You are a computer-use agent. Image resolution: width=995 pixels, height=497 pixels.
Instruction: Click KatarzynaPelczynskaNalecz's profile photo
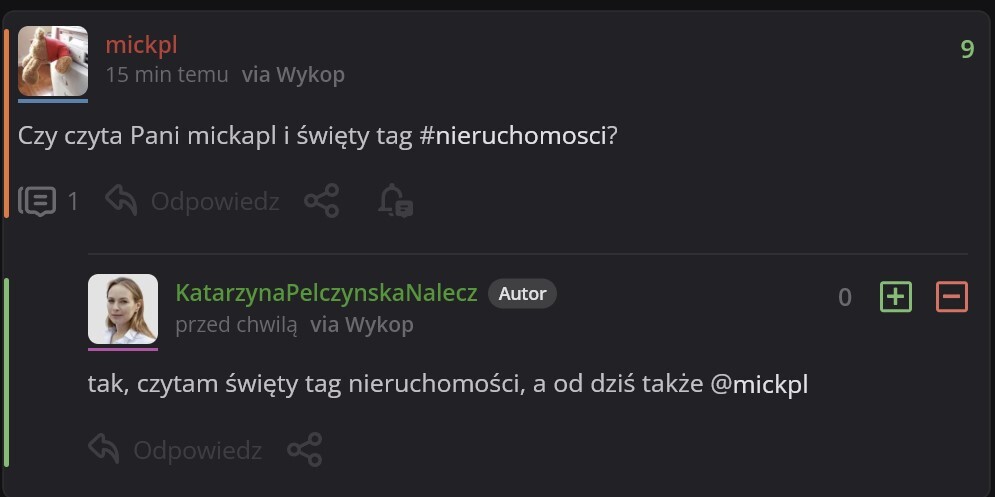click(x=123, y=309)
